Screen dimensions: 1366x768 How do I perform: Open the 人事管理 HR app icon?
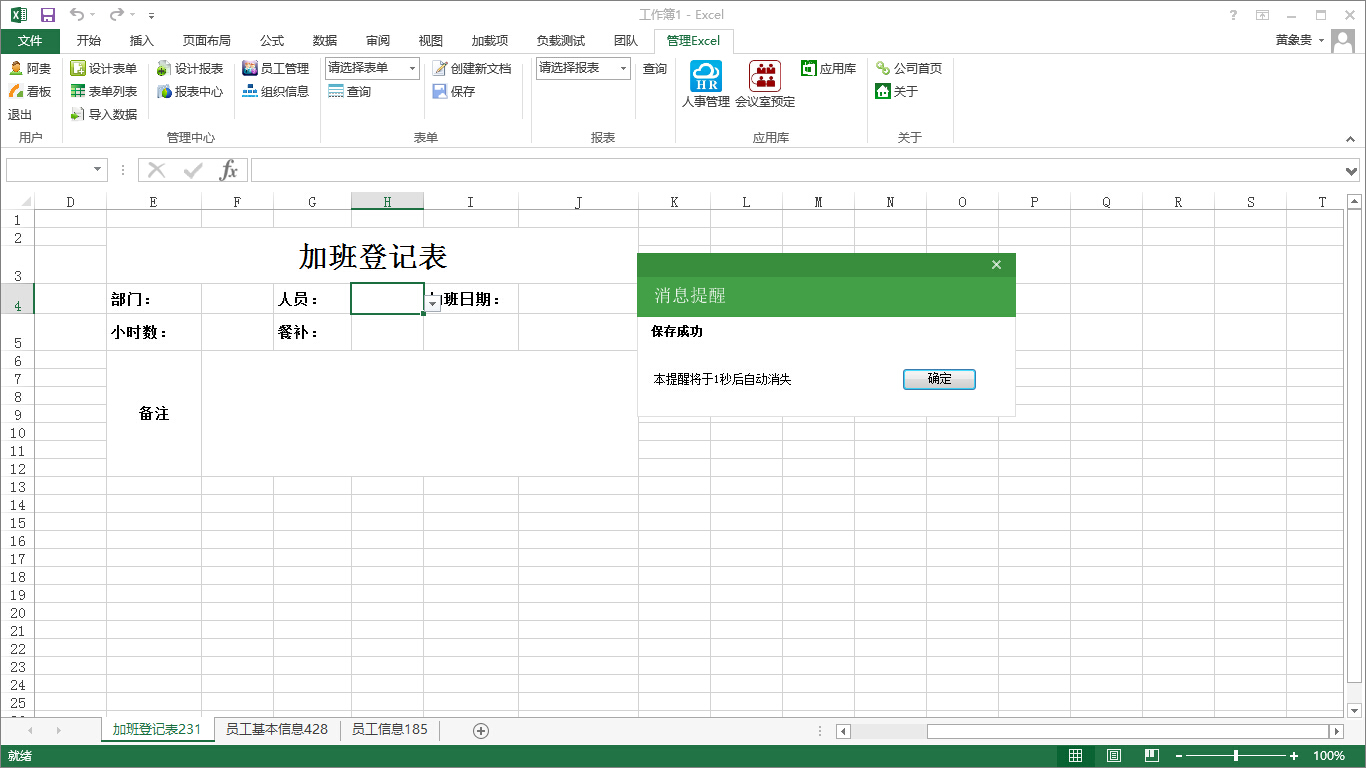tap(705, 77)
